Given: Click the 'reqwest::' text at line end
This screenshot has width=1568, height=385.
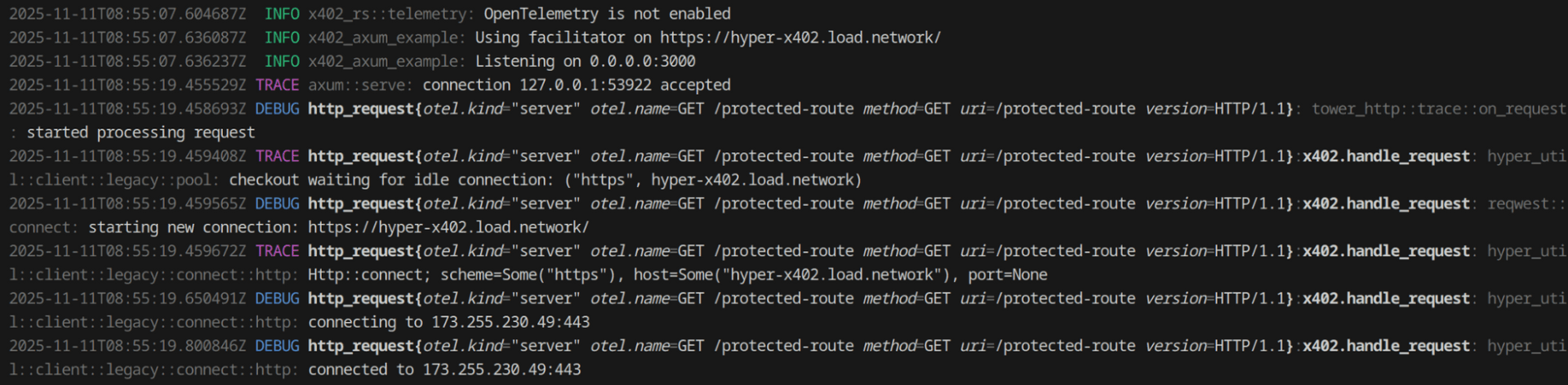Looking at the screenshot, I should (1526, 204).
